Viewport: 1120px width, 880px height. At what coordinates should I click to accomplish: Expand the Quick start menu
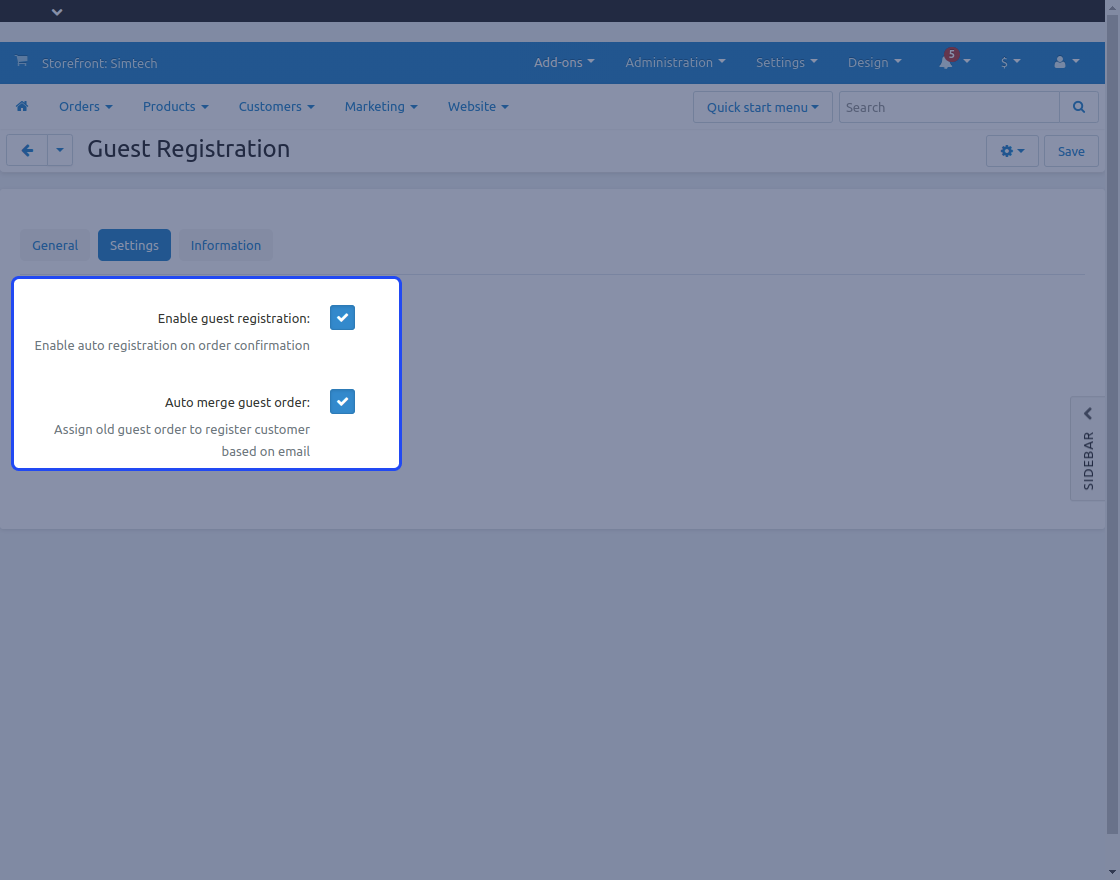point(763,107)
